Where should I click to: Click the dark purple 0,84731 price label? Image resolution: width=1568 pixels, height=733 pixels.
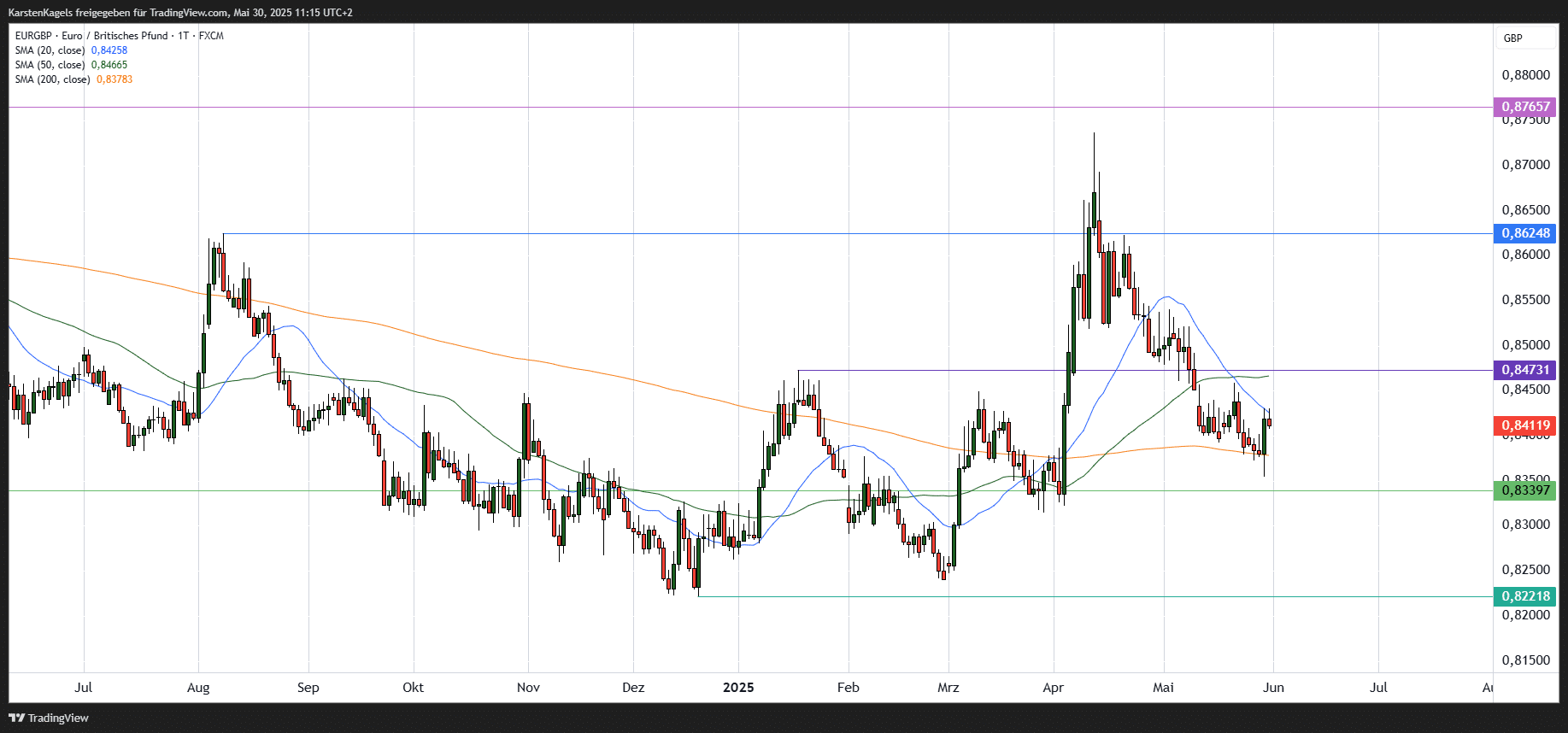tap(1525, 370)
